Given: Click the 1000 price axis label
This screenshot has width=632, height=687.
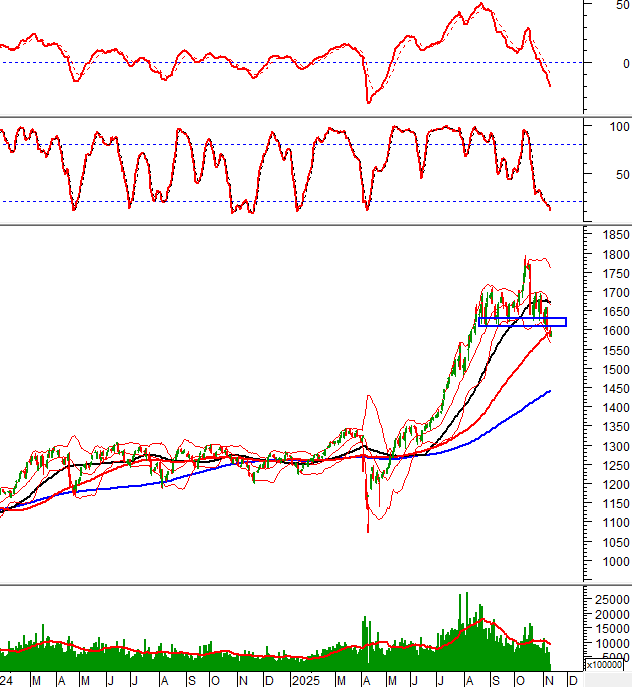Looking at the screenshot, I should (x=604, y=562).
